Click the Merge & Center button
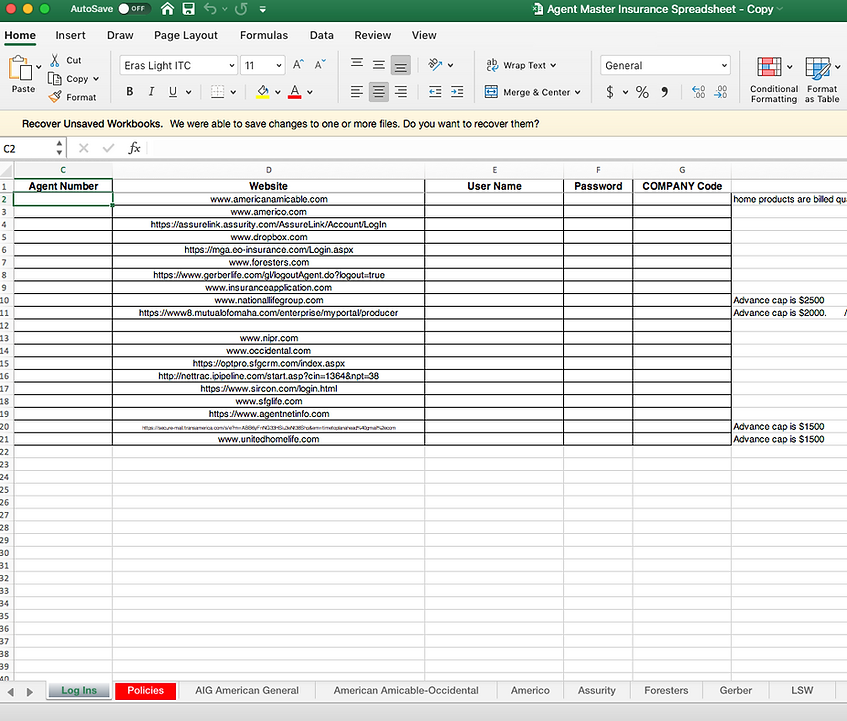 [533, 92]
